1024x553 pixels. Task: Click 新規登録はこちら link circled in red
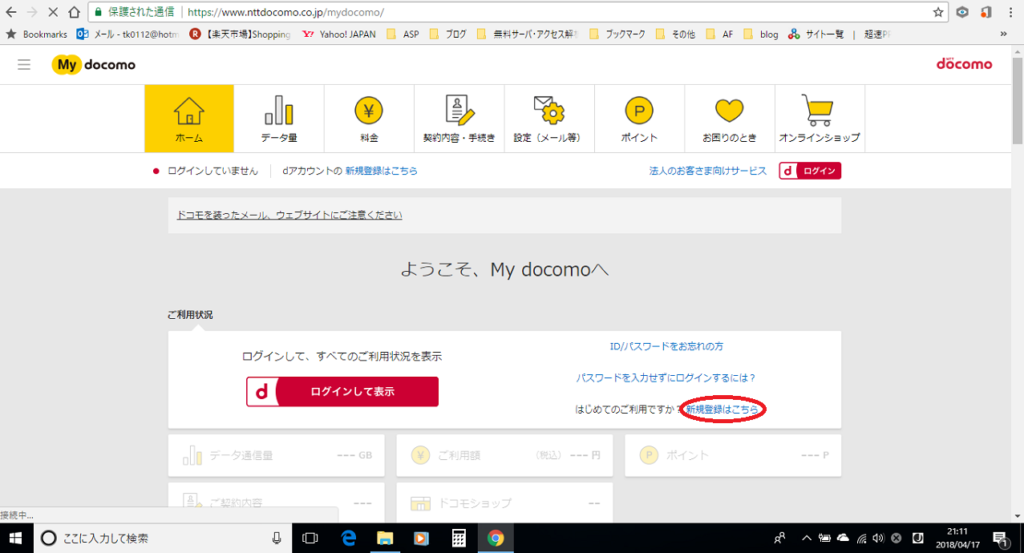point(722,409)
